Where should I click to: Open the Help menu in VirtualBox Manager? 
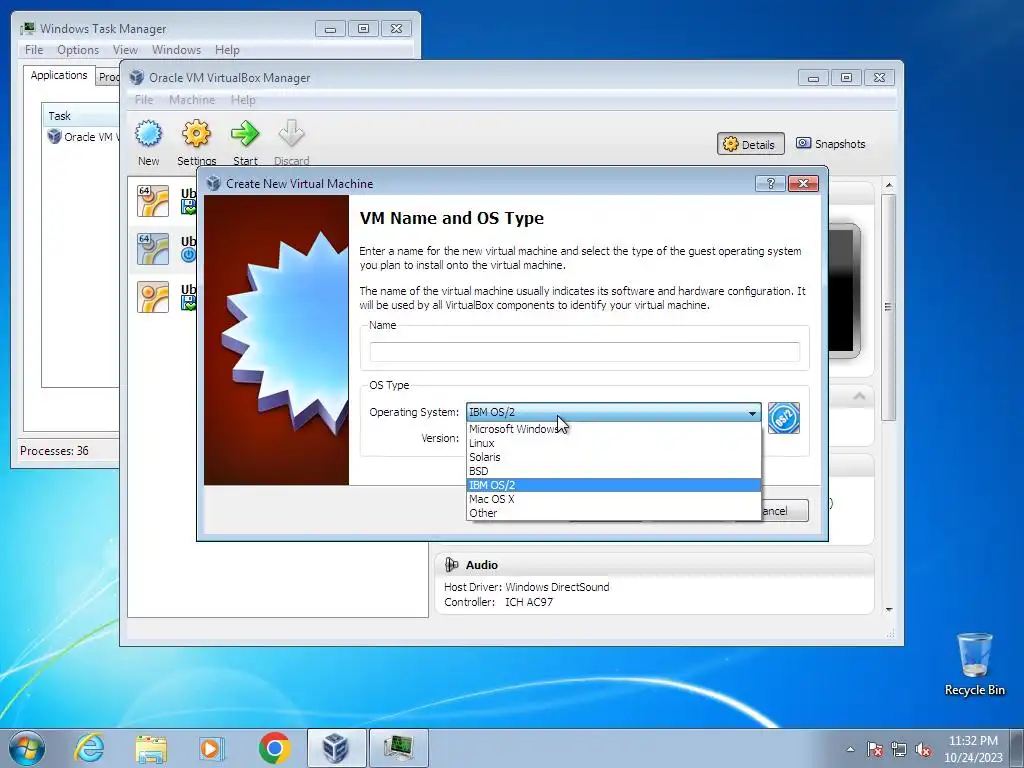(x=243, y=100)
